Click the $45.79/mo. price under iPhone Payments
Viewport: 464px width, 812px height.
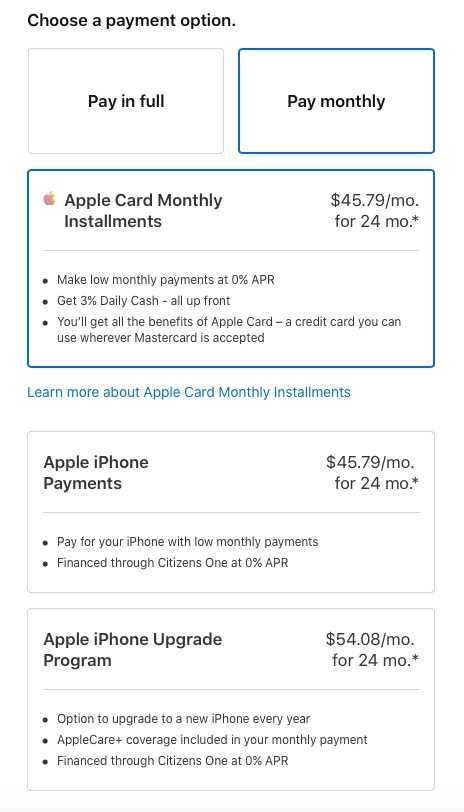pos(370,462)
